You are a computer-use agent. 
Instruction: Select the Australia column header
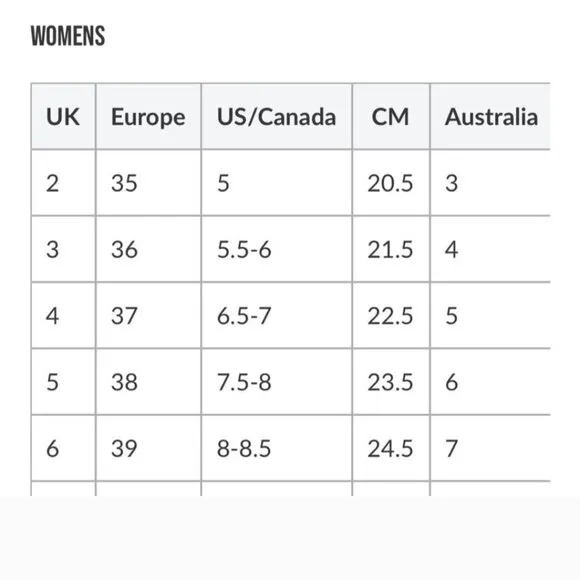pos(490,117)
